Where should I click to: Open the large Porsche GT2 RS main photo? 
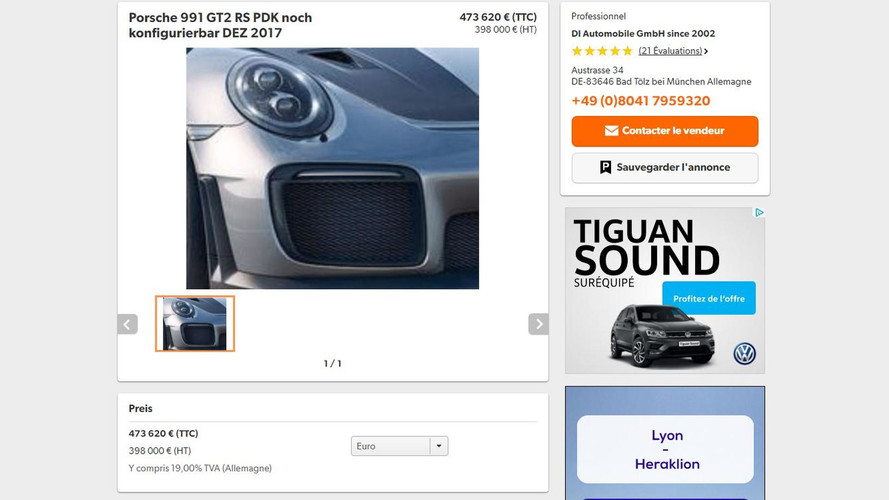click(x=332, y=168)
